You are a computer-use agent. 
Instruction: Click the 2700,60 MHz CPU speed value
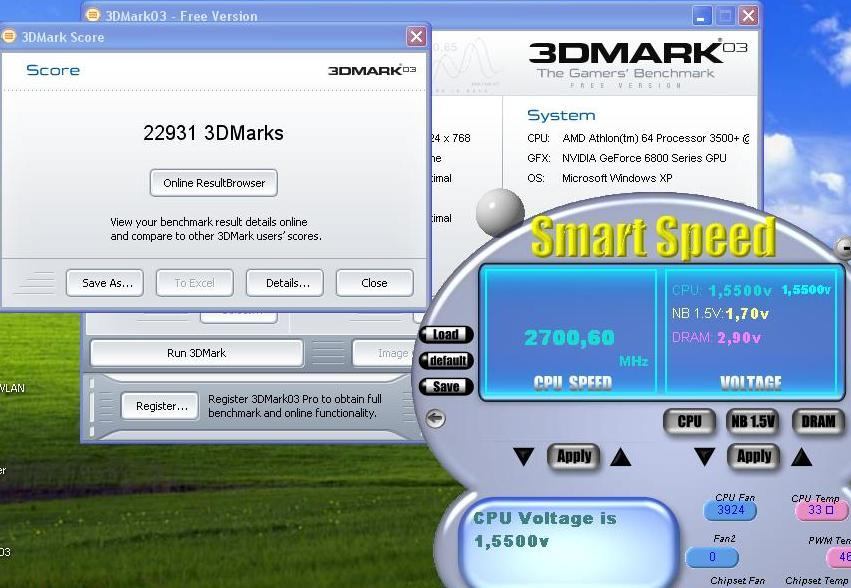point(569,338)
